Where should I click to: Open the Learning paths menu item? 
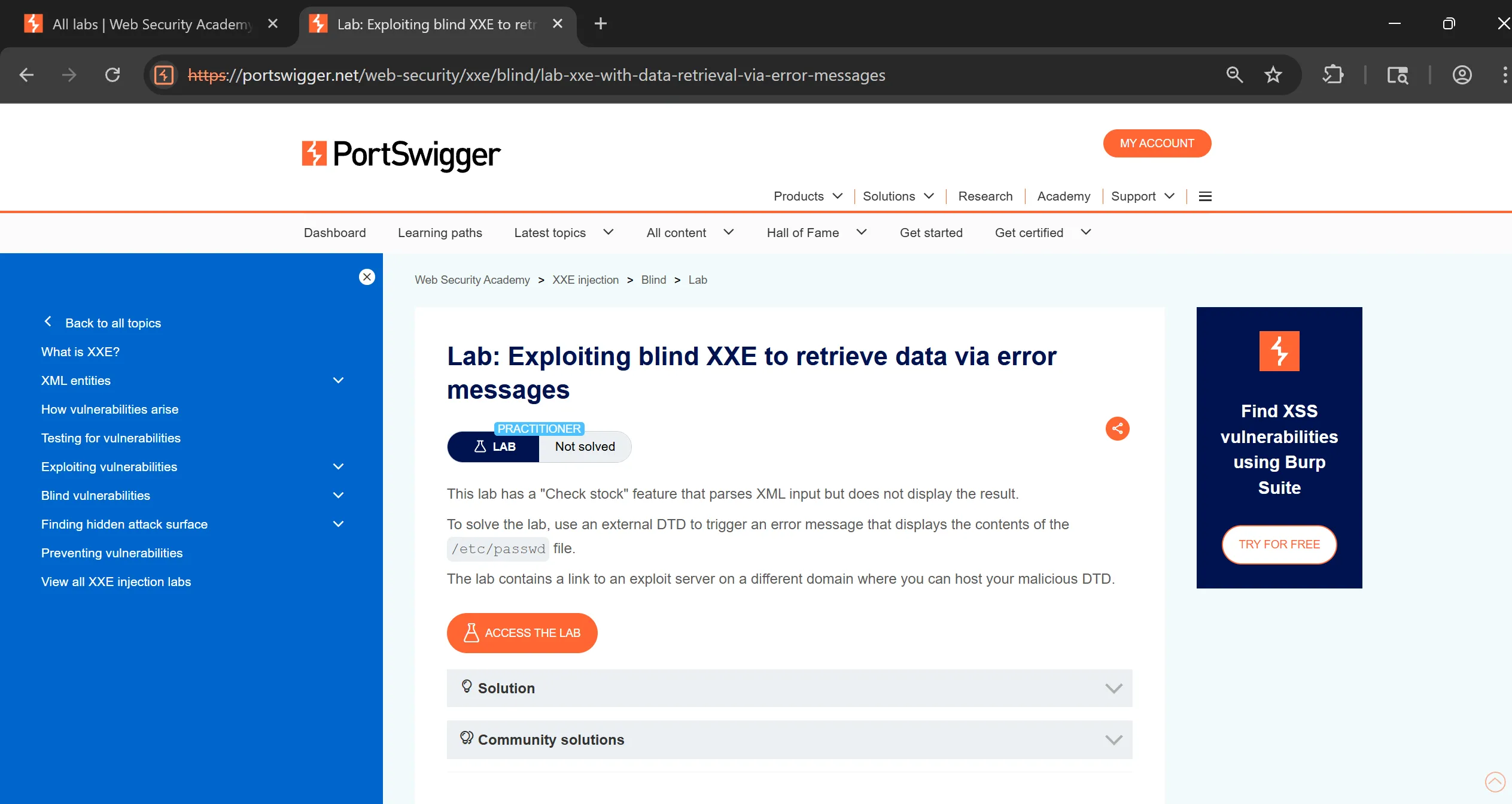(x=440, y=233)
